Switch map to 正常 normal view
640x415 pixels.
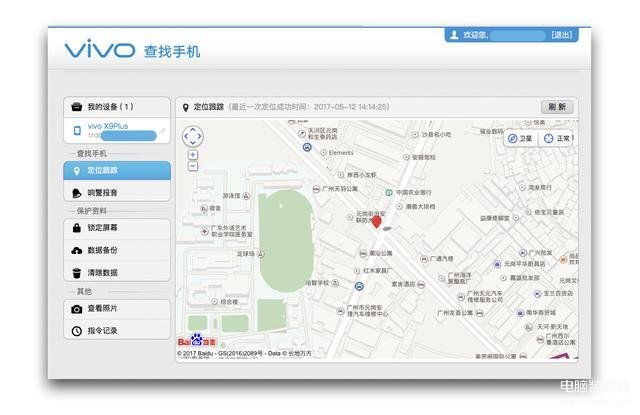click(557, 139)
